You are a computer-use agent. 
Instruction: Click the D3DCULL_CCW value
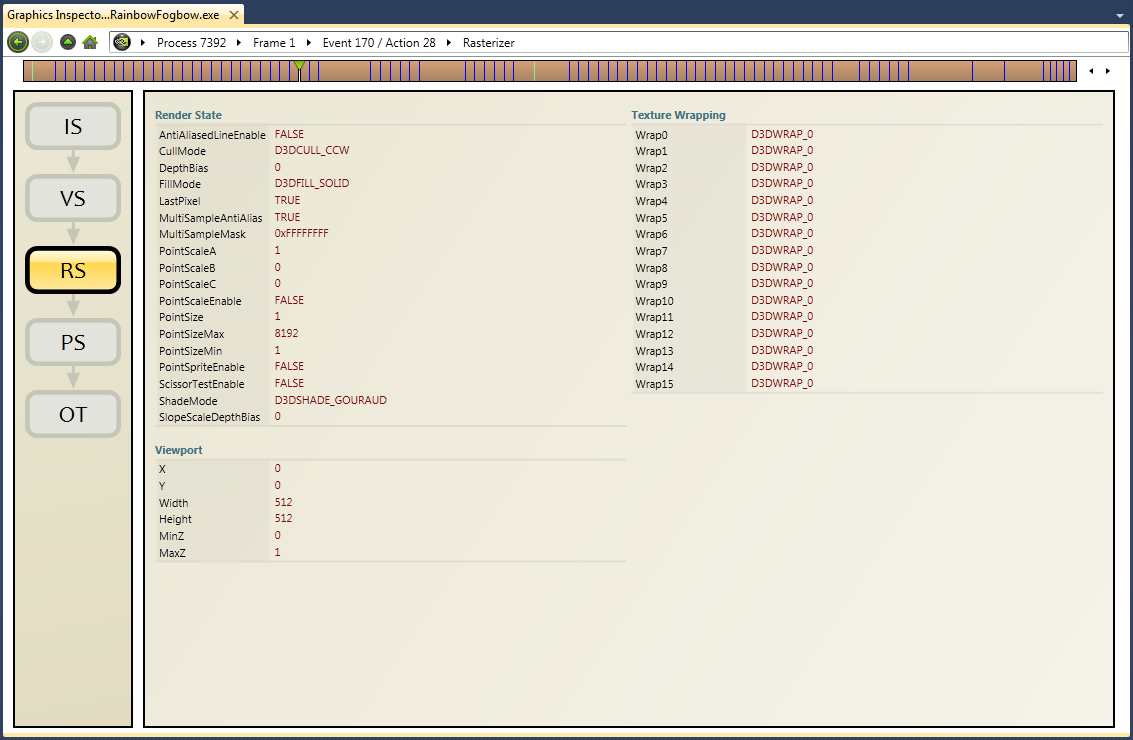(x=311, y=150)
